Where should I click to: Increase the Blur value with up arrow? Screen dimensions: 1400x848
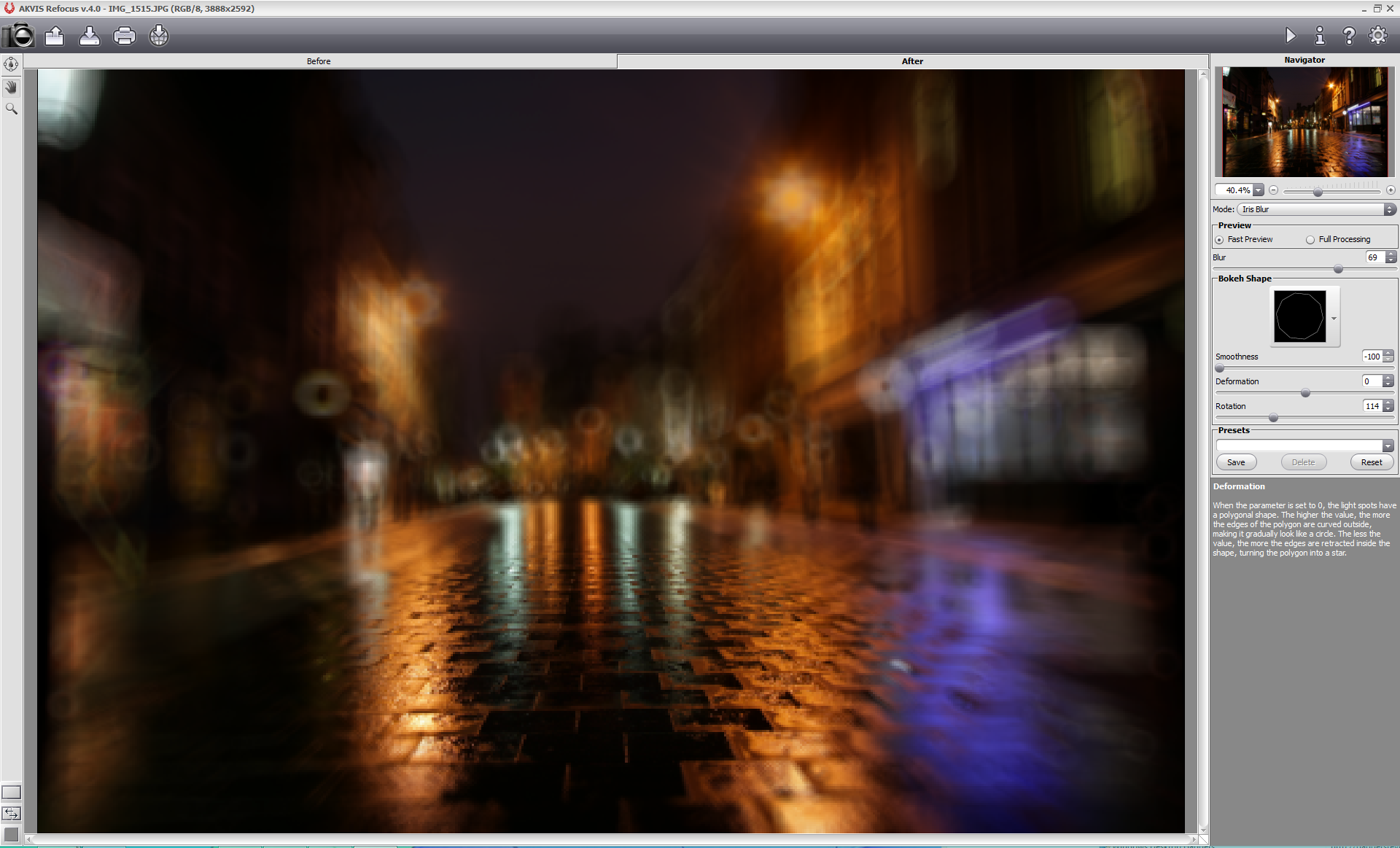tap(1391, 254)
